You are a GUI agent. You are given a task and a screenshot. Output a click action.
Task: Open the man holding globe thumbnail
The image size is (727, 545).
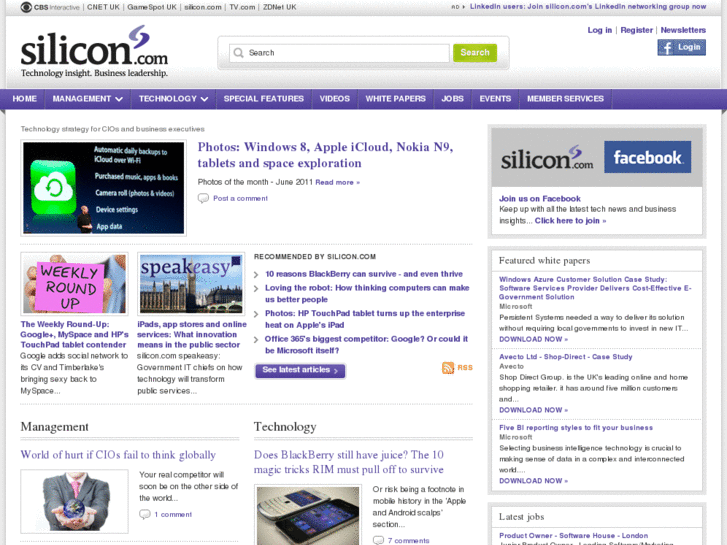click(x=74, y=501)
